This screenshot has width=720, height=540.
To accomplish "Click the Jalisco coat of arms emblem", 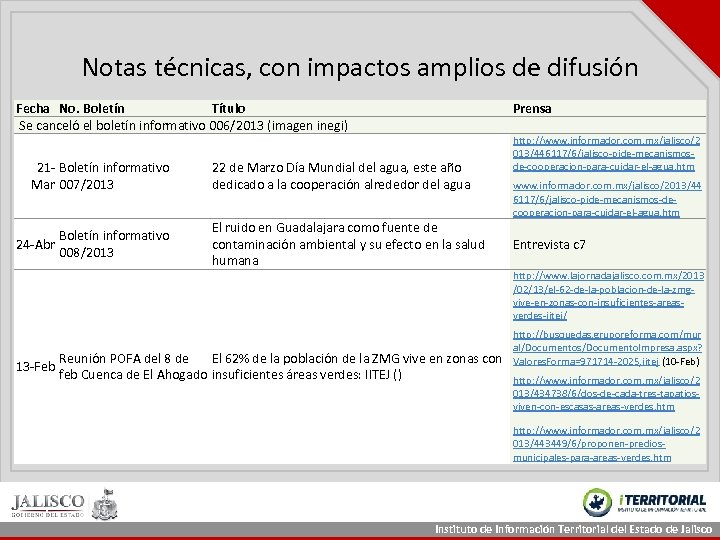I will pos(105,504).
